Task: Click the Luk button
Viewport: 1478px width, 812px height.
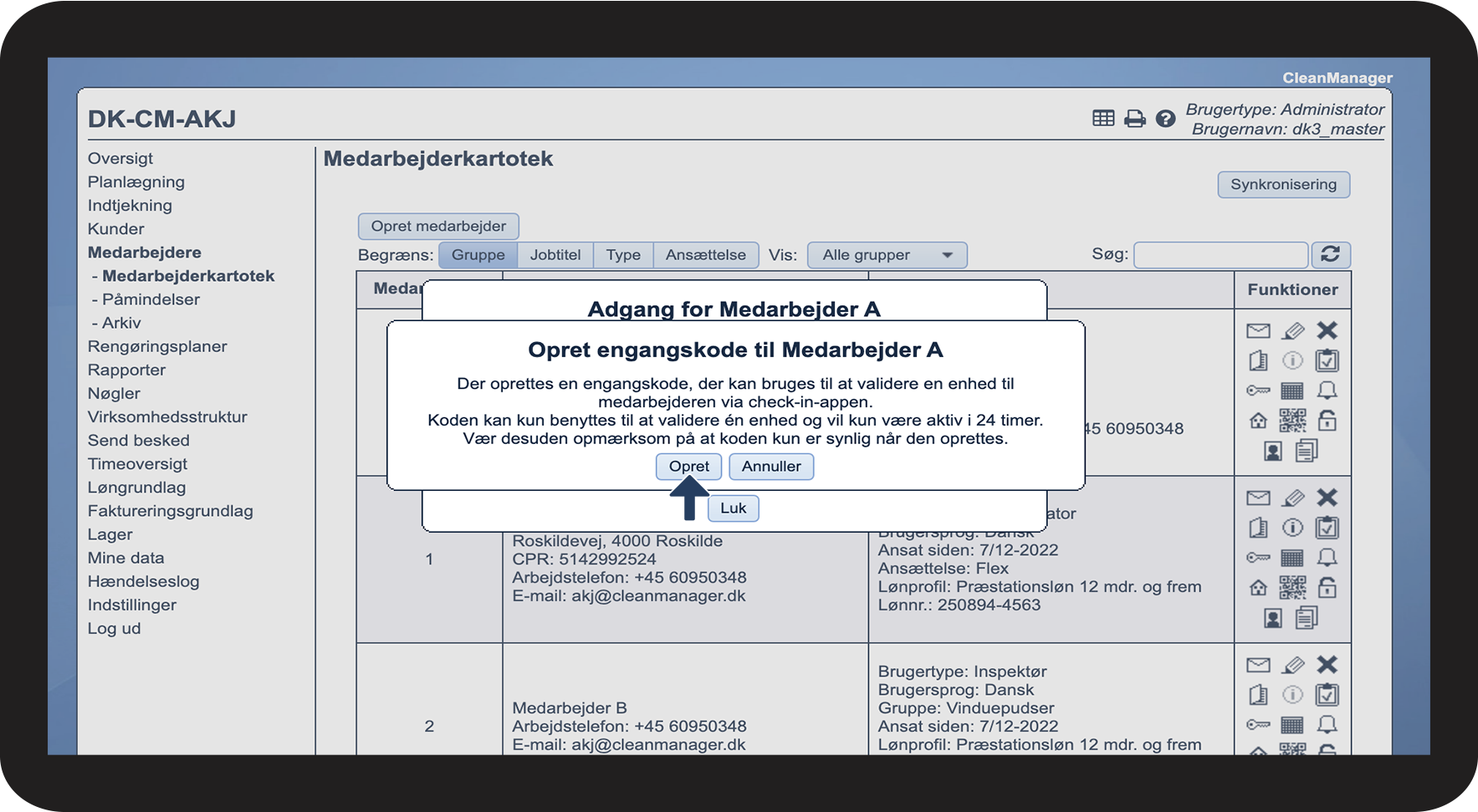Action: (x=734, y=508)
